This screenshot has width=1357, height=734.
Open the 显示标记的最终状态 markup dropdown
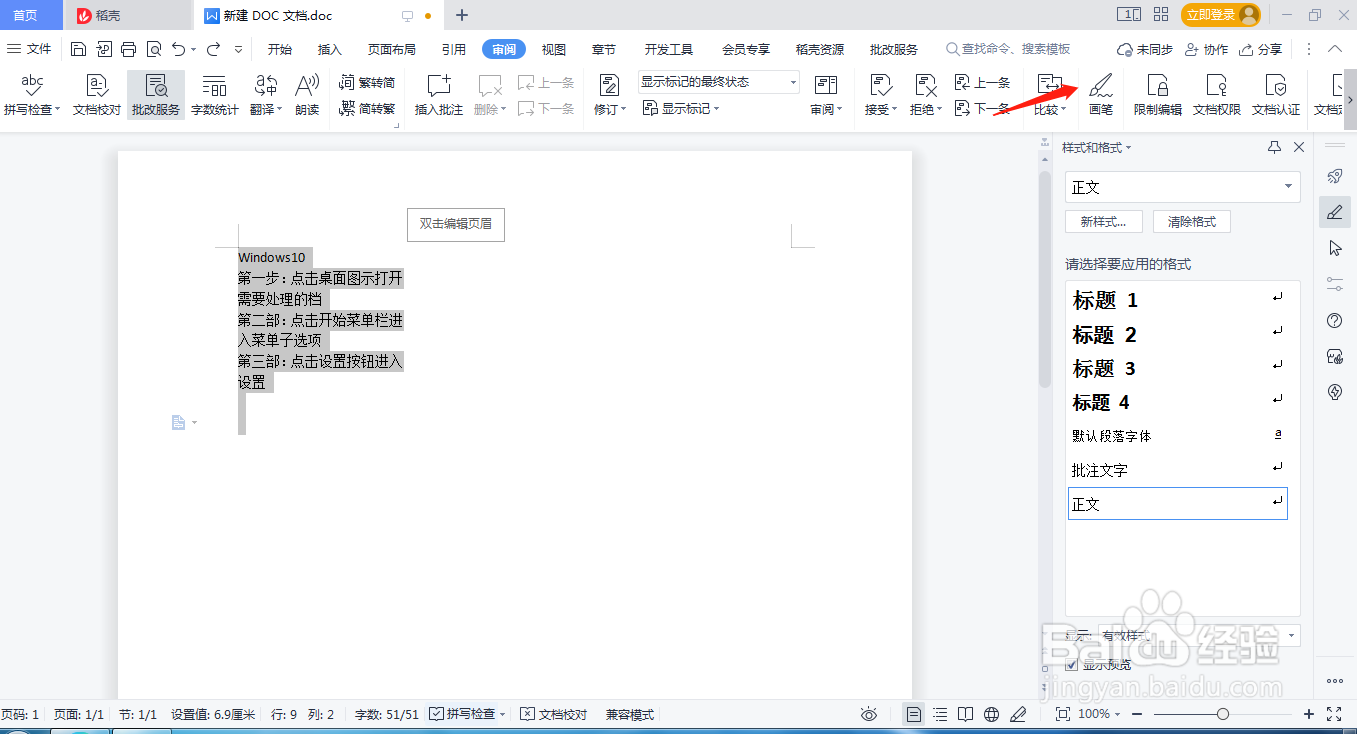pos(715,81)
